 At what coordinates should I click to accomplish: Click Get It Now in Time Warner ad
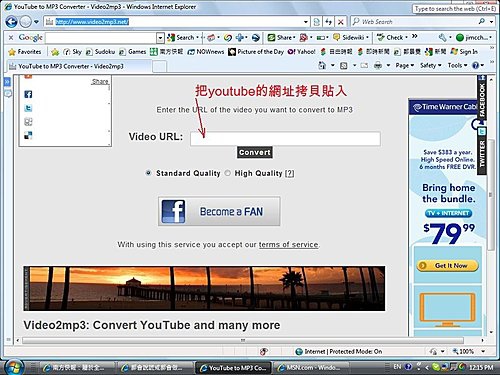(447, 266)
